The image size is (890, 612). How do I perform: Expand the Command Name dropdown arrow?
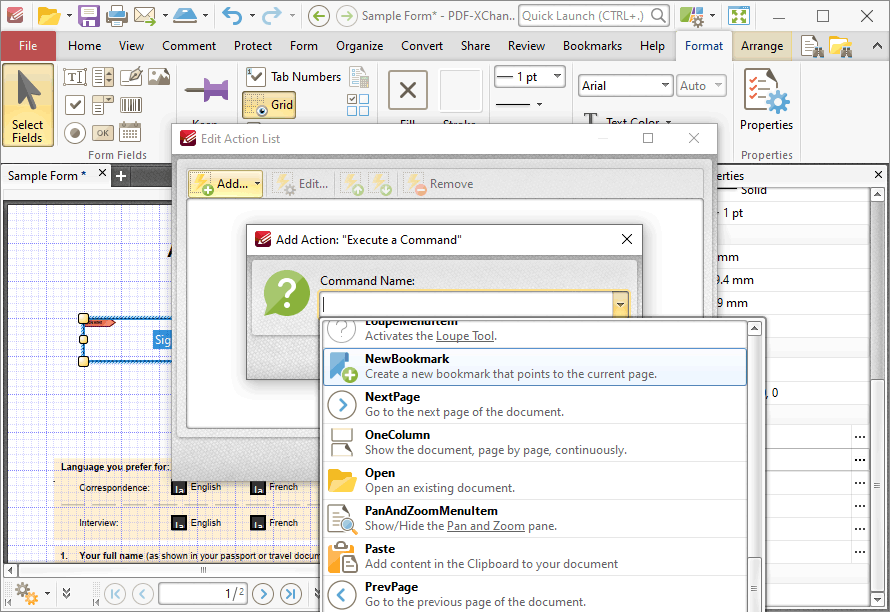coord(620,305)
